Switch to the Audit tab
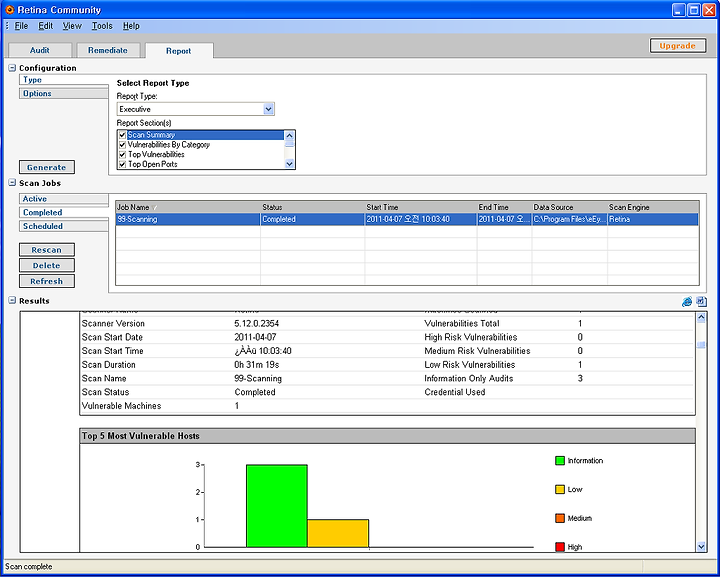Screen dimensions: 720x577 click(40, 50)
